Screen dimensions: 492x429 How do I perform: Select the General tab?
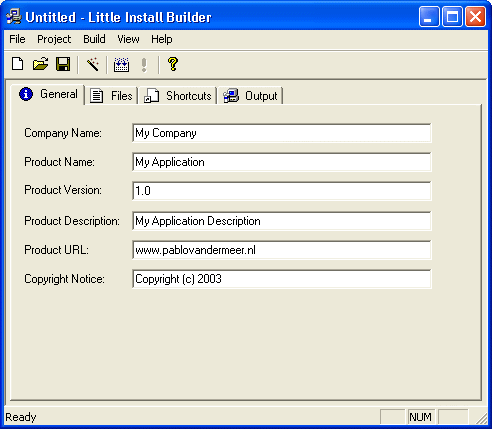tap(48, 94)
